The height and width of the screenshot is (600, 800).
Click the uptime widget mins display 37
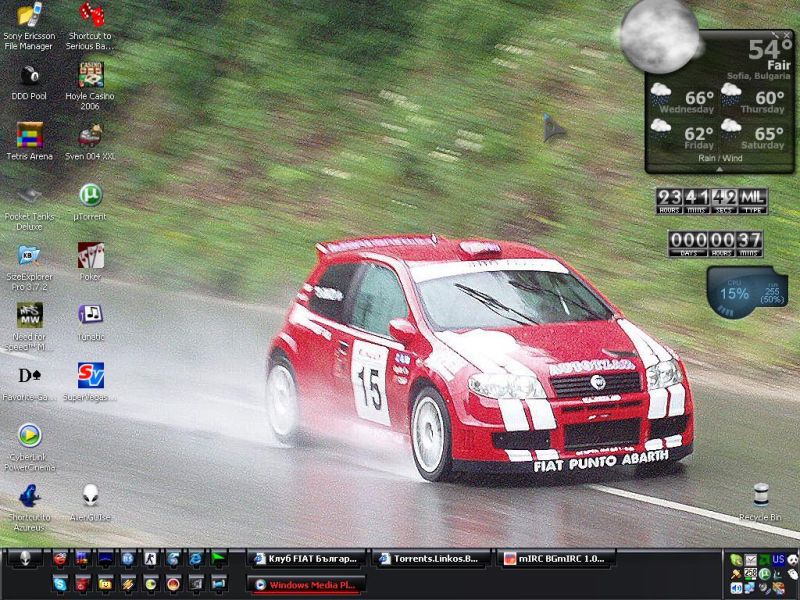click(x=749, y=244)
